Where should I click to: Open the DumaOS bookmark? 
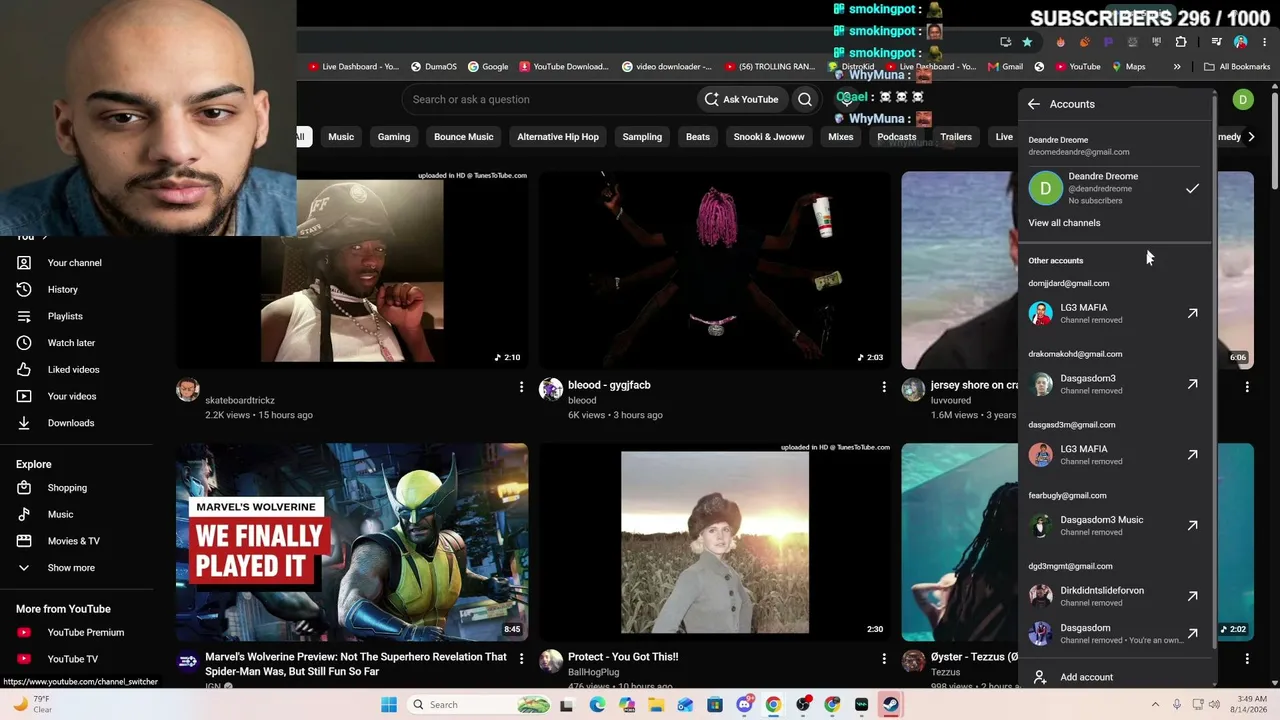pyautogui.click(x=434, y=67)
